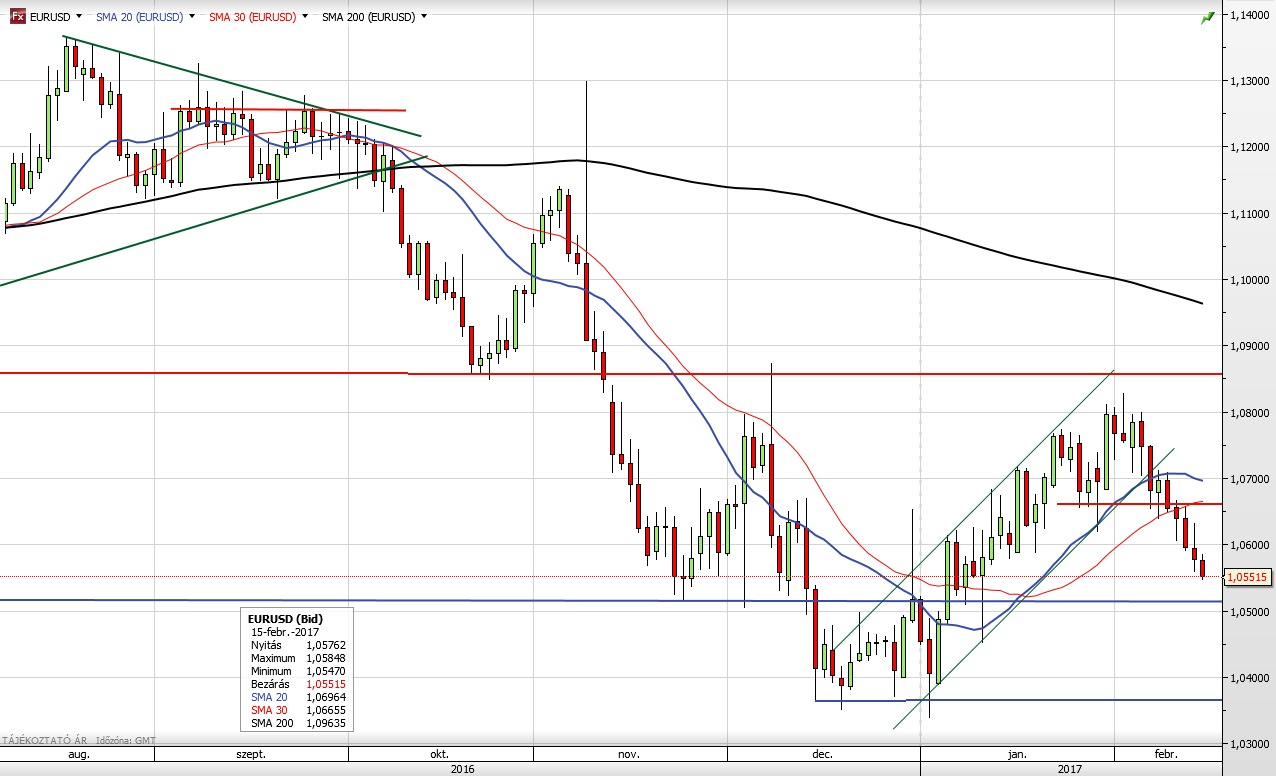
Task: Click the 'Nyitás' row label
Action: pos(265,646)
